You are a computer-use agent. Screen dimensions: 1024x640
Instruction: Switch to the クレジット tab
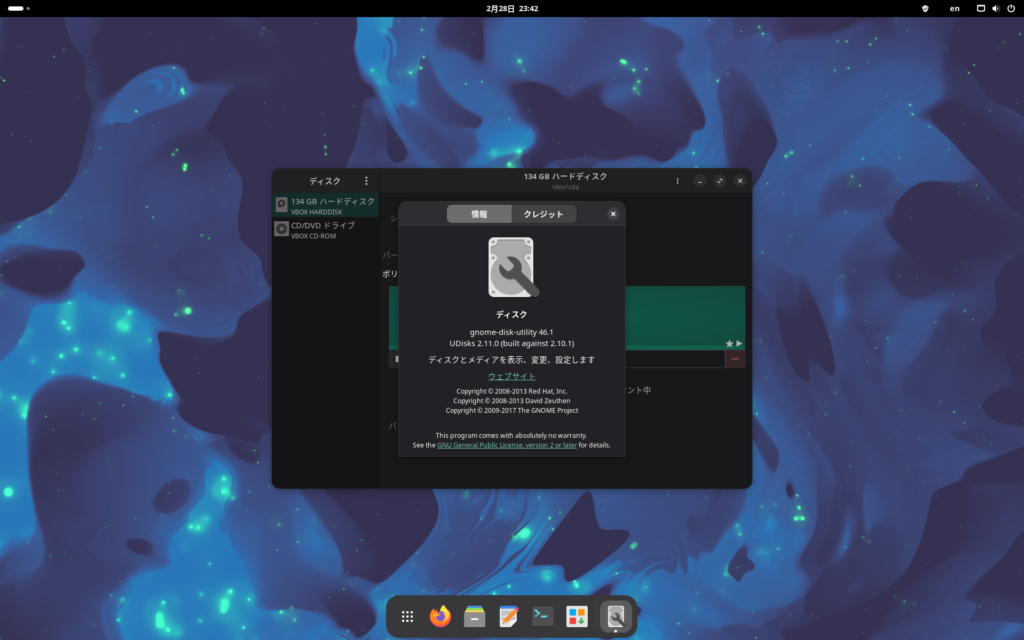coord(543,214)
